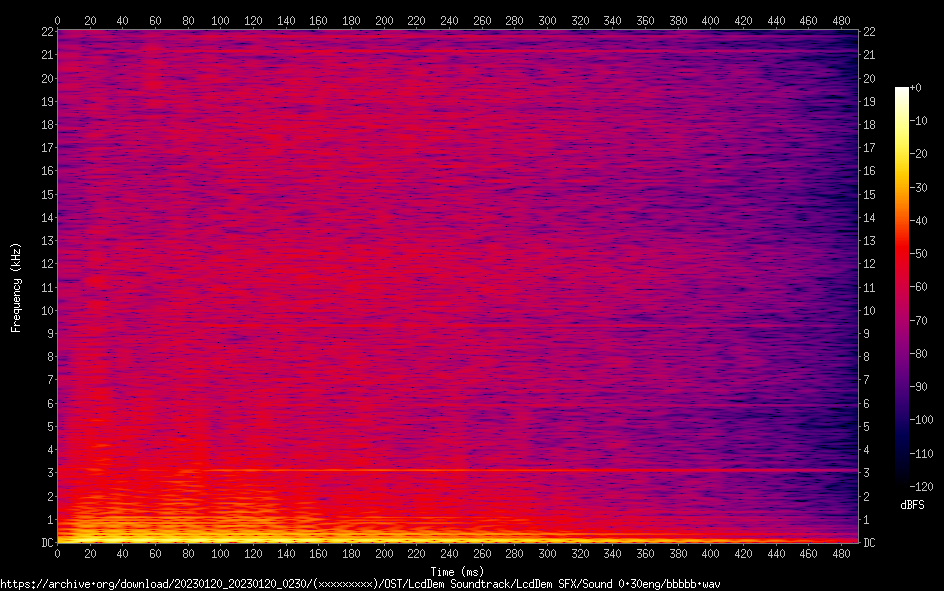This screenshot has height=591, width=944.
Task: Click the 16 label on the left frequency axis
Action: [x=45, y=171]
